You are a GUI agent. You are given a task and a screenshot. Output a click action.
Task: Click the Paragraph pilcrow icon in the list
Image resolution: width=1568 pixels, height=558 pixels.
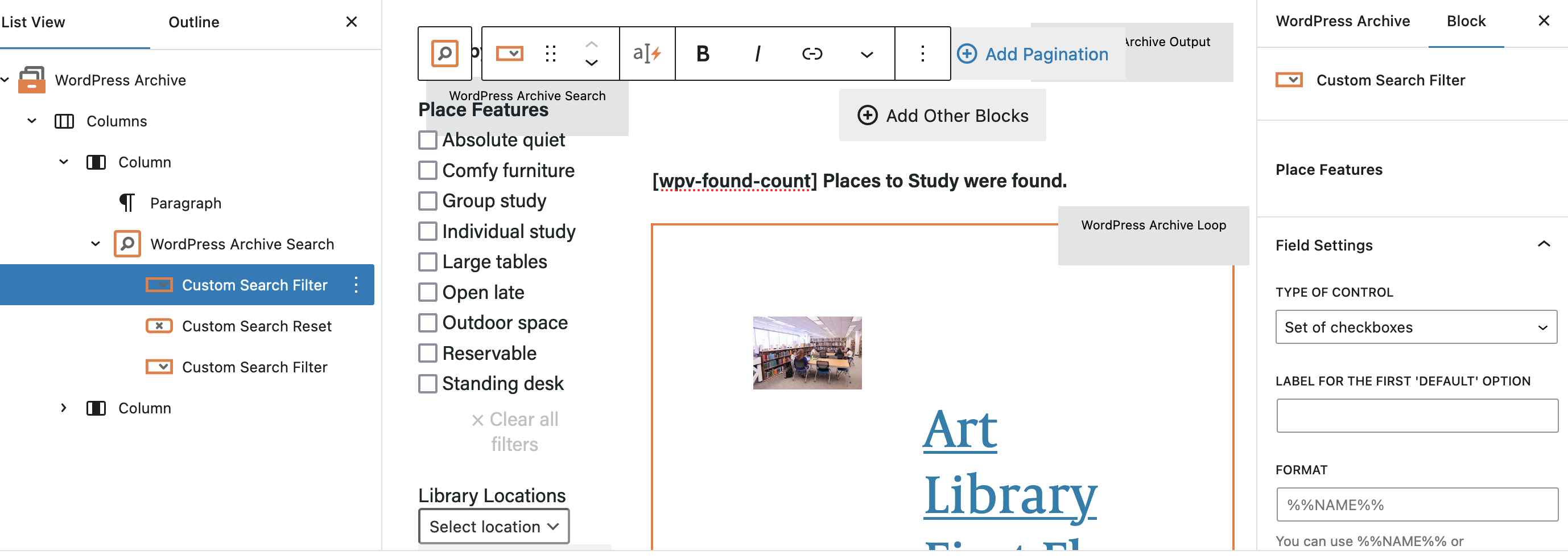(x=127, y=203)
